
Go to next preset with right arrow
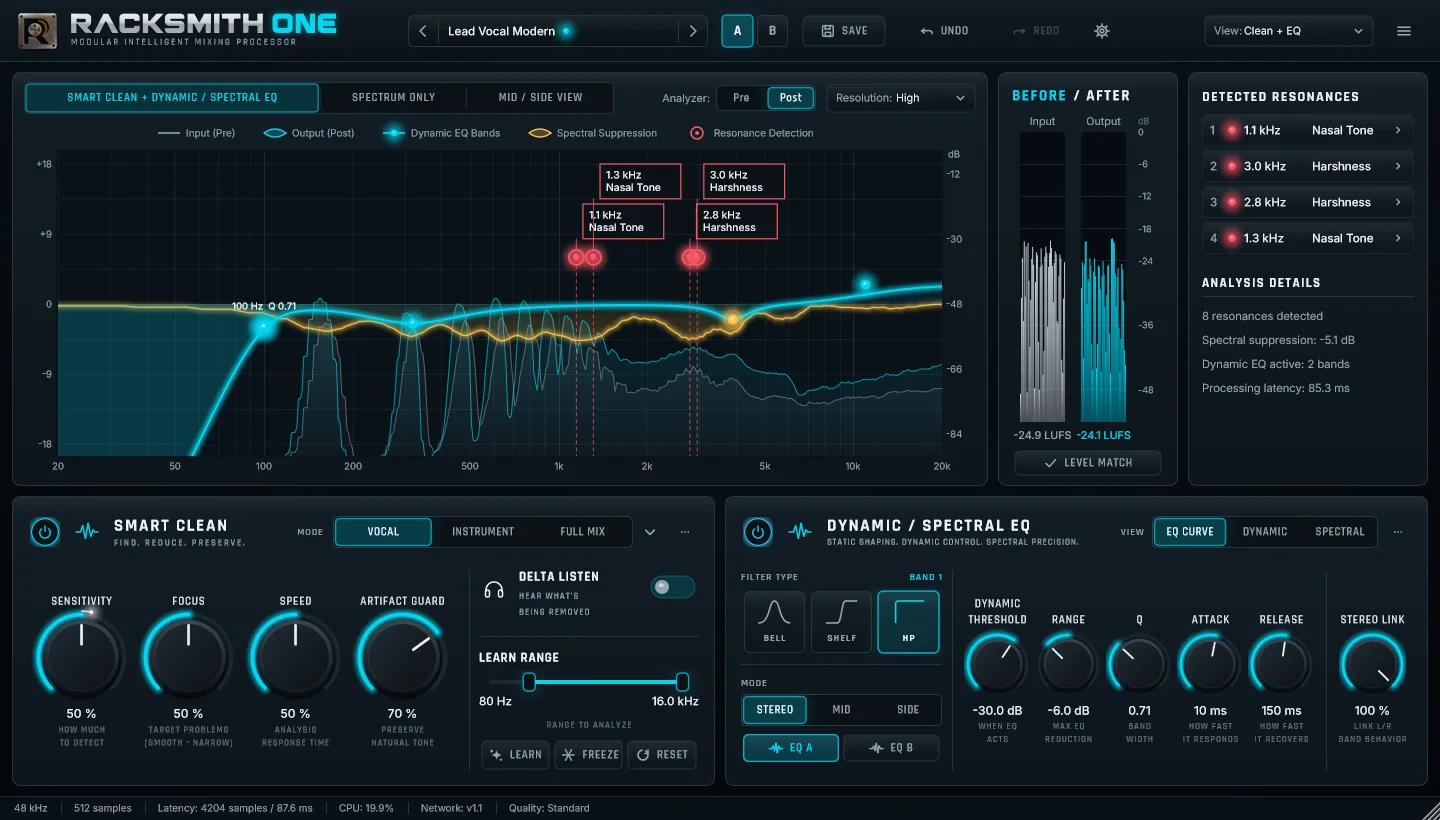coord(692,31)
